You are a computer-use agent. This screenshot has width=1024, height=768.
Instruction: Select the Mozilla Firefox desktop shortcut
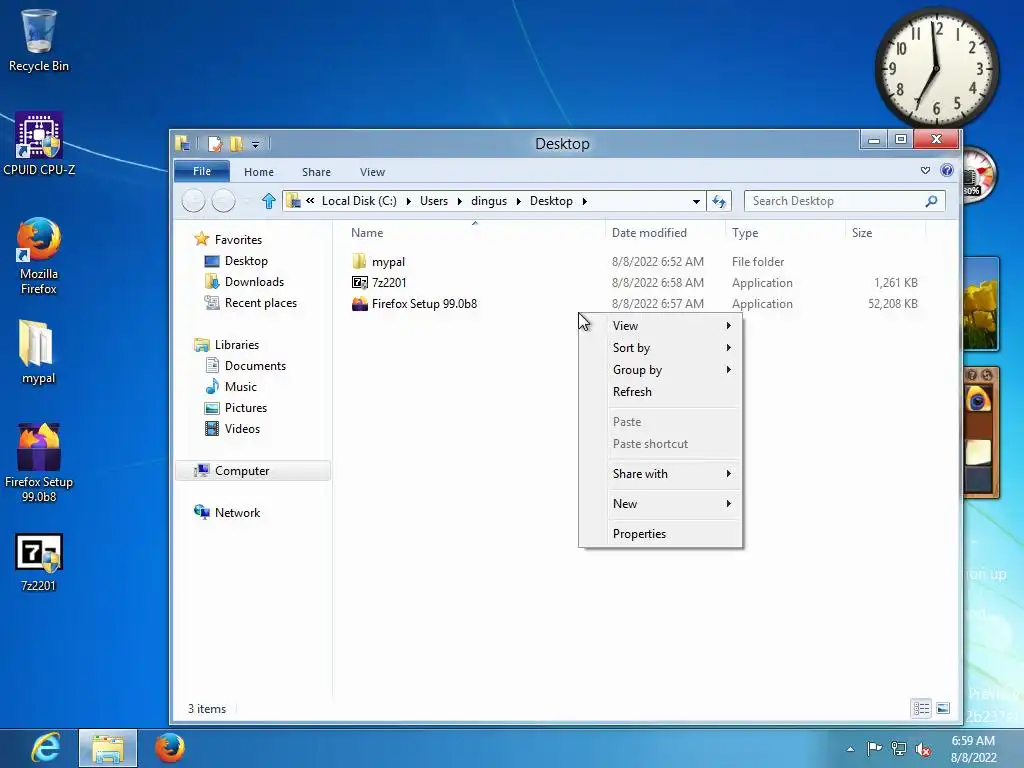[39, 256]
